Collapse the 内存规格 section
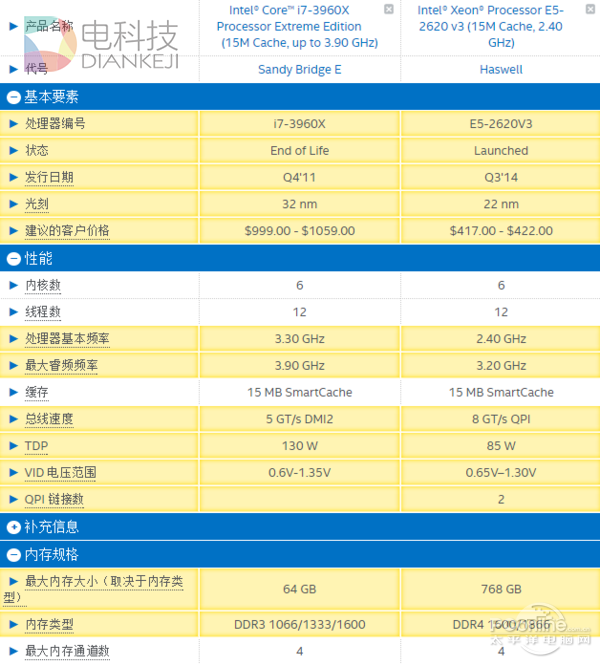Image resolution: width=600 pixels, height=665 pixels. (x=14, y=554)
